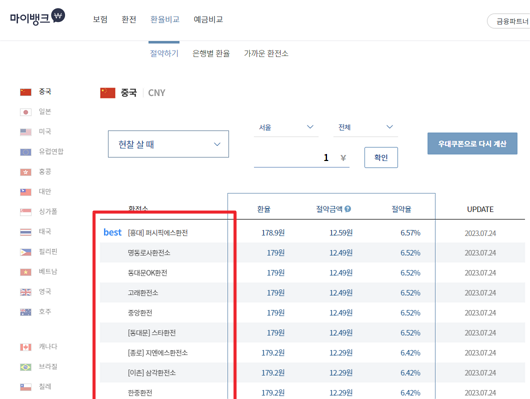The height and width of the screenshot is (399, 530).
Task: Select the Singapore (싱가폴) flag
Action: coord(26,212)
